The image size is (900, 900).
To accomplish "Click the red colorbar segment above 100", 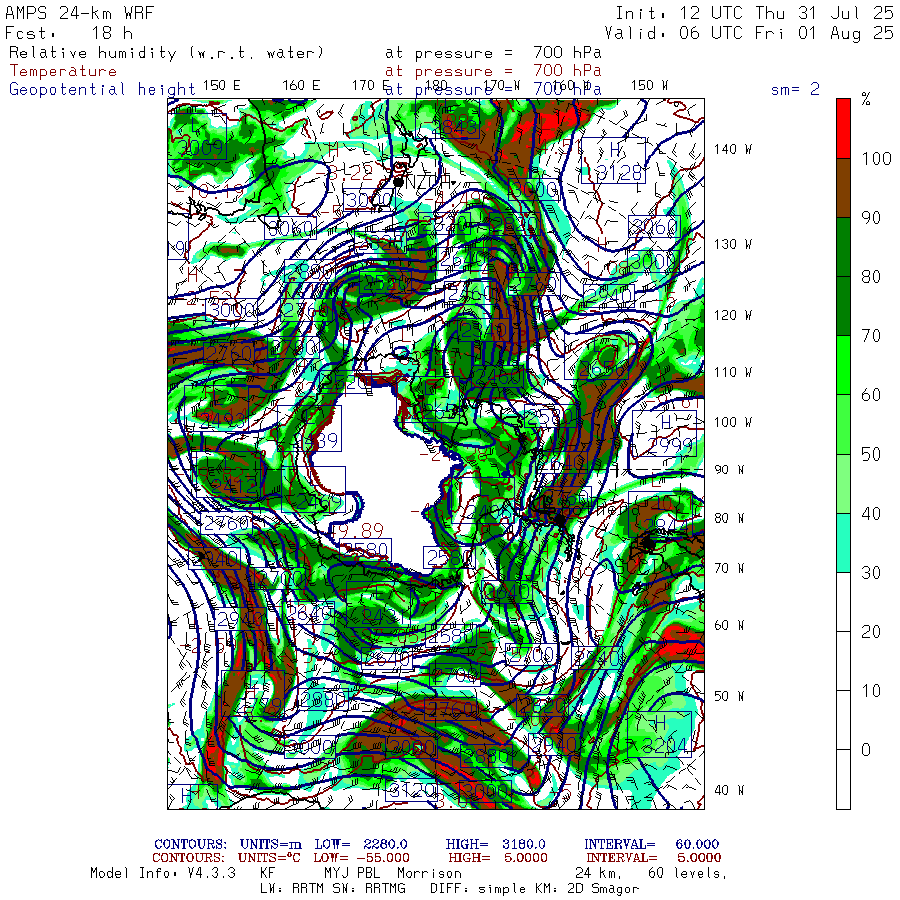I will (843, 129).
